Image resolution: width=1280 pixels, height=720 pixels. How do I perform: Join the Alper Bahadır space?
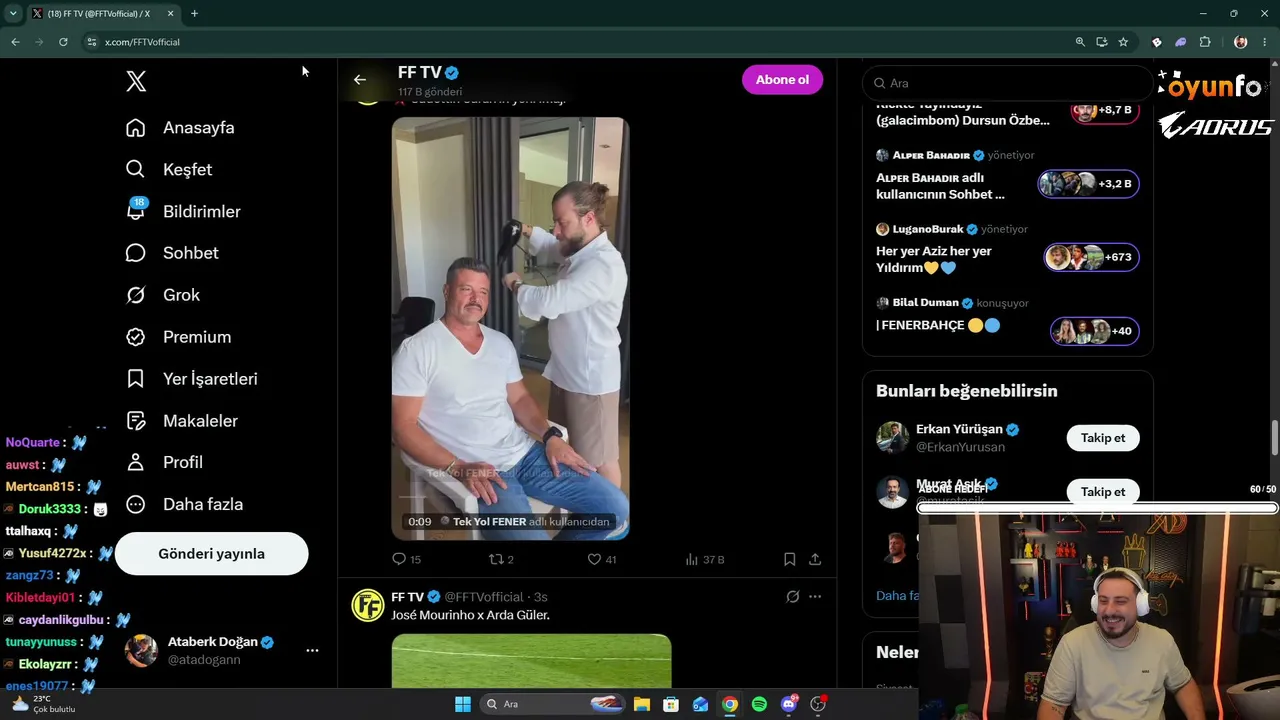[x=1088, y=184]
